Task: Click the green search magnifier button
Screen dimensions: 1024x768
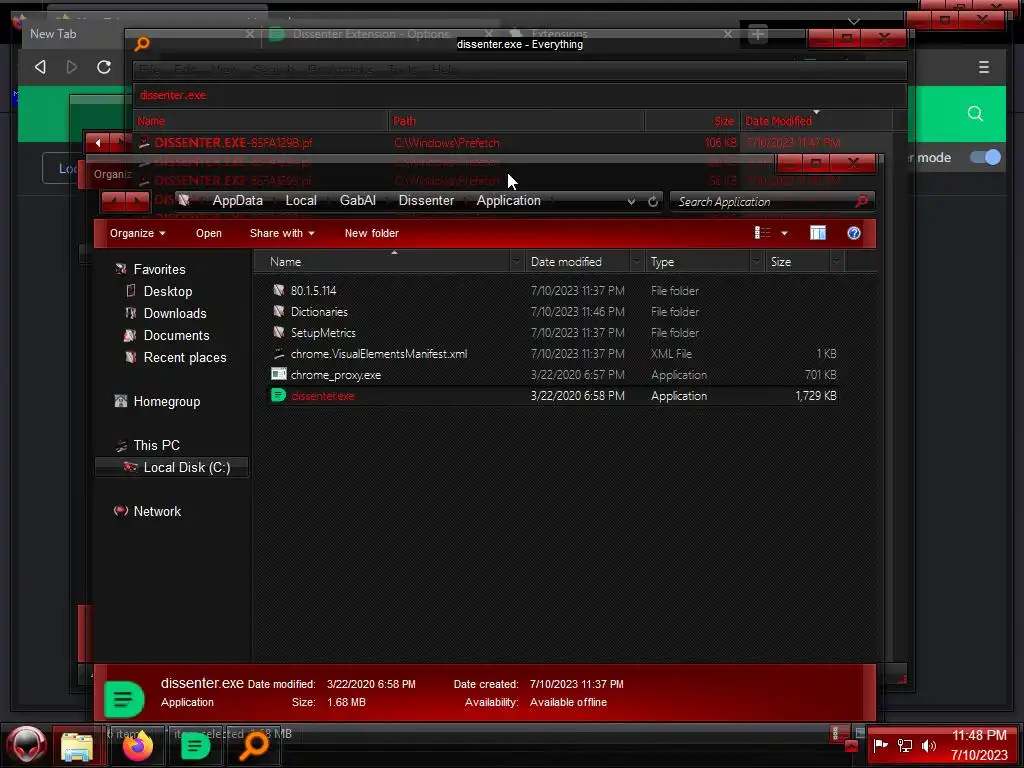Action: point(975,114)
